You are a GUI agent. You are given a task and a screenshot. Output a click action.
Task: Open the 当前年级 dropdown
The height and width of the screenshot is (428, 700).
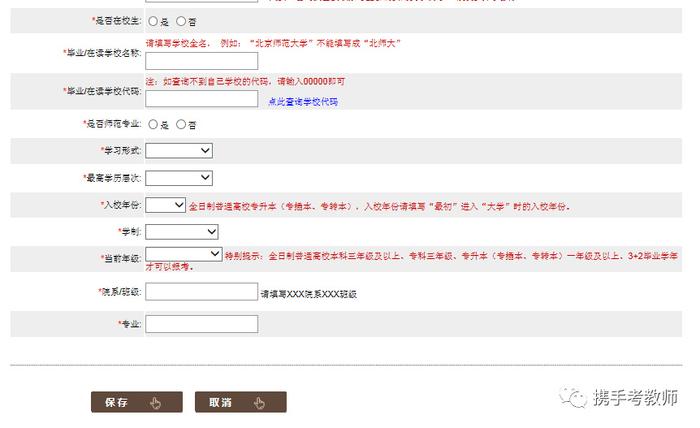[184, 255]
